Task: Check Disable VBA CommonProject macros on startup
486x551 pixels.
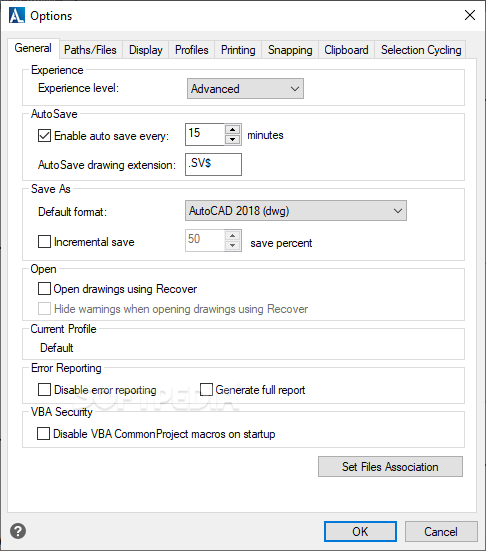Action: click(44, 433)
